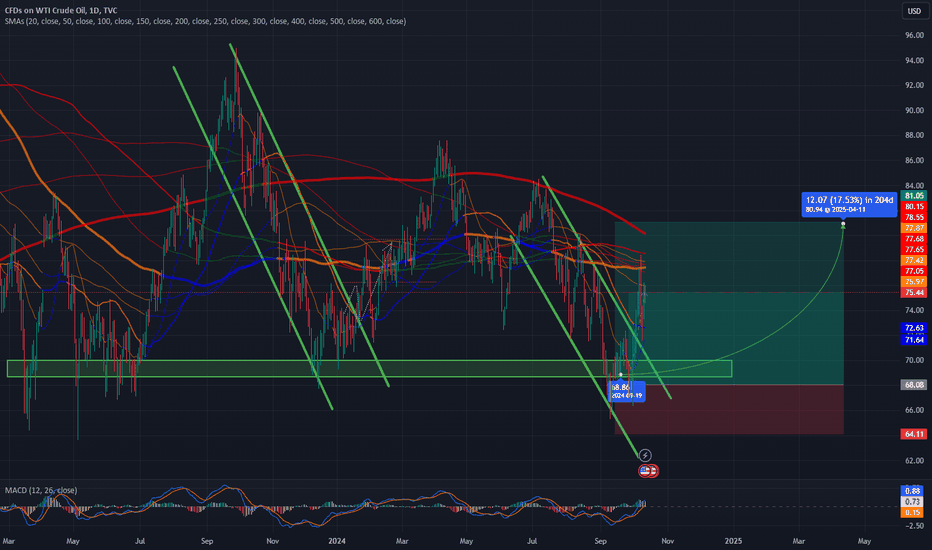Click the 0.73 MACD value label
The image size is (932, 550).
(x=913, y=502)
